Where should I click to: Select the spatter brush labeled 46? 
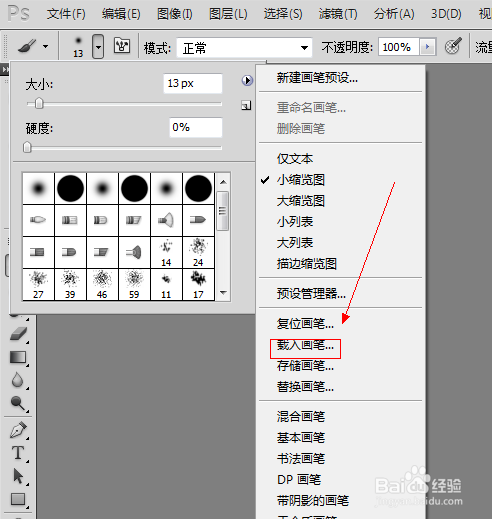click(102, 284)
